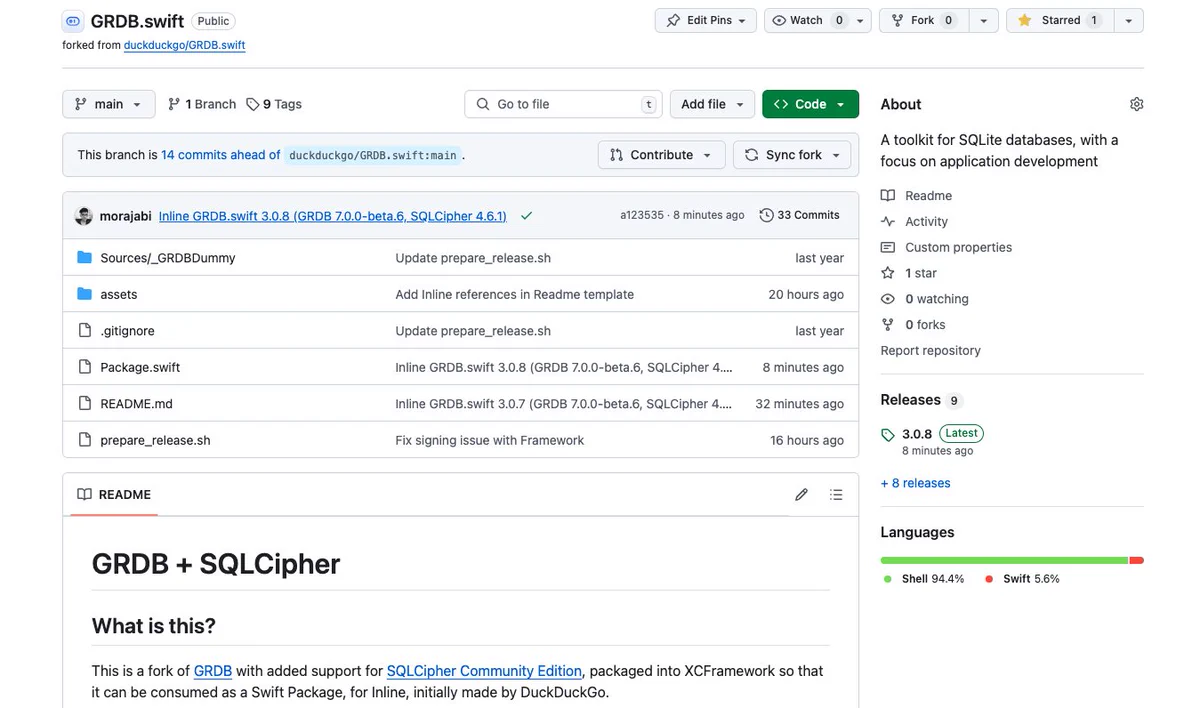Image resolution: width=1200 pixels, height=708 pixels.
Task: Click the pencil edit README icon
Action: click(x=801, y=494)
